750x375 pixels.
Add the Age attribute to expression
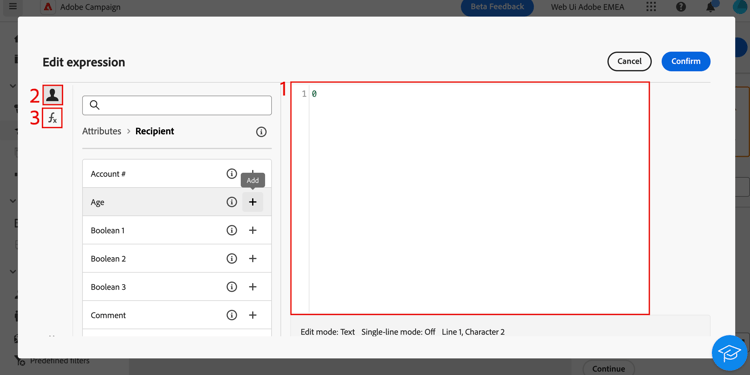[x=253, y=202]
